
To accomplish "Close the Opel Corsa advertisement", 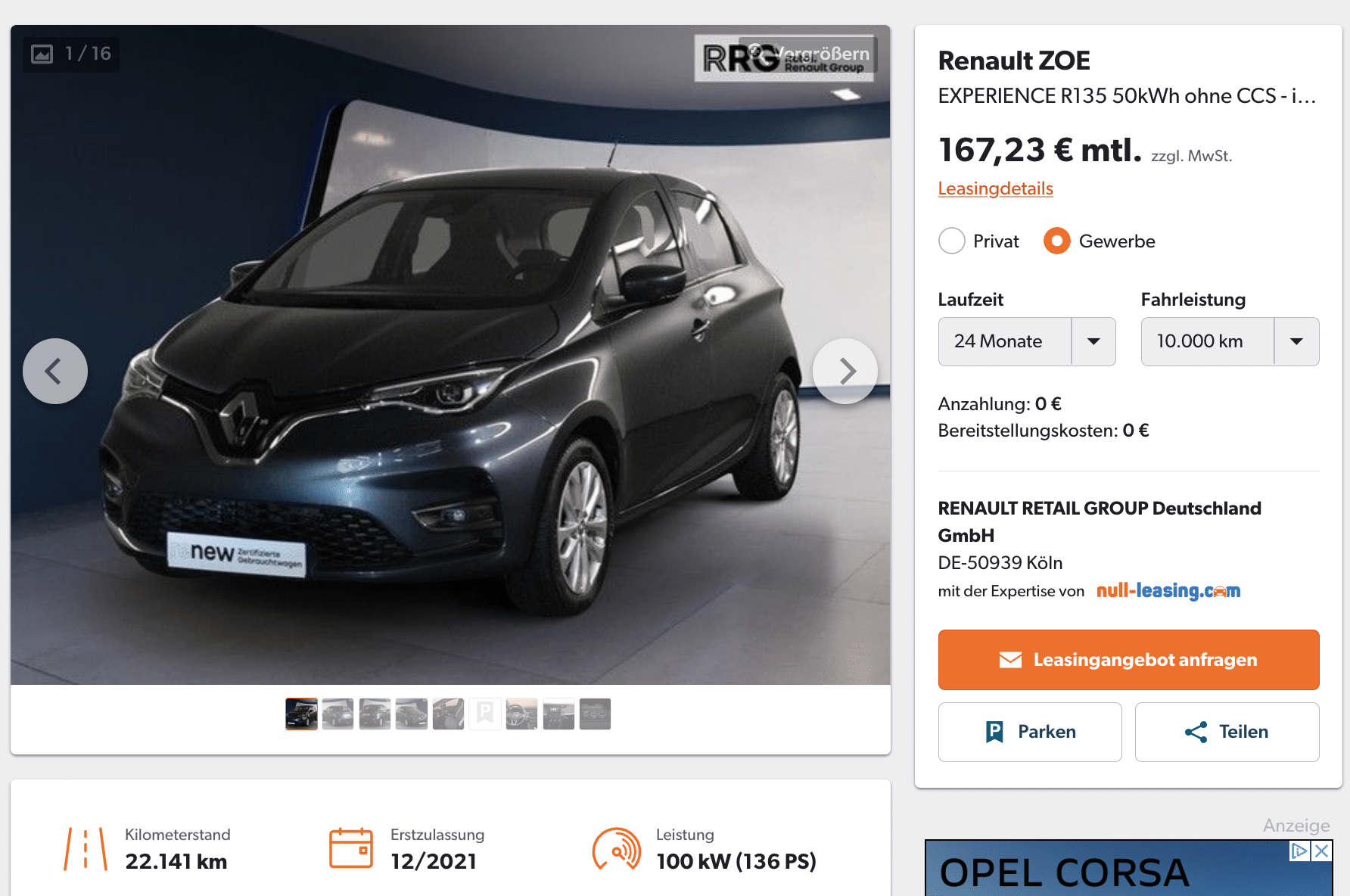I will [1321, 851].
